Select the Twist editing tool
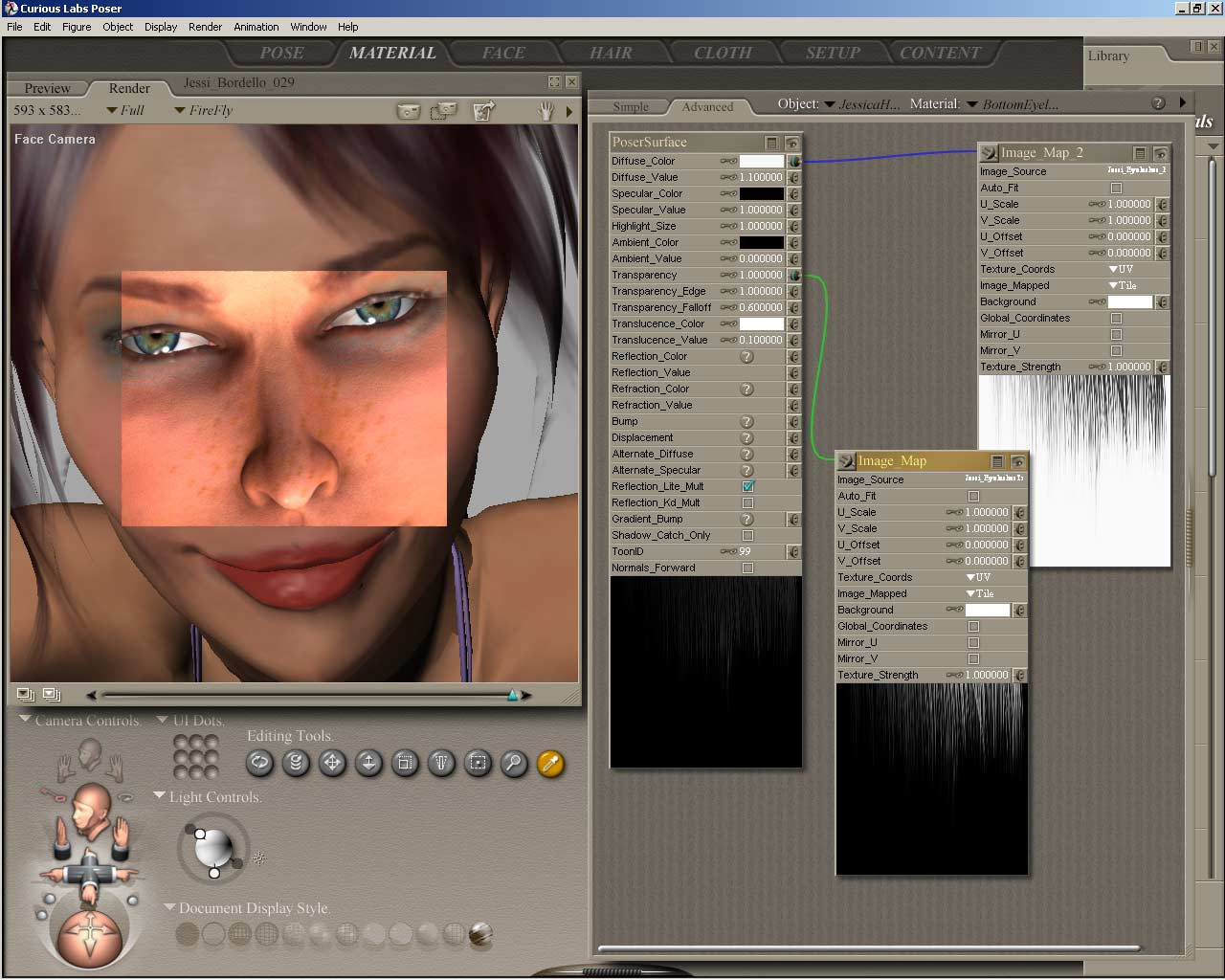The width and height of the screenshot is (1225, 980). click(296, 763)
